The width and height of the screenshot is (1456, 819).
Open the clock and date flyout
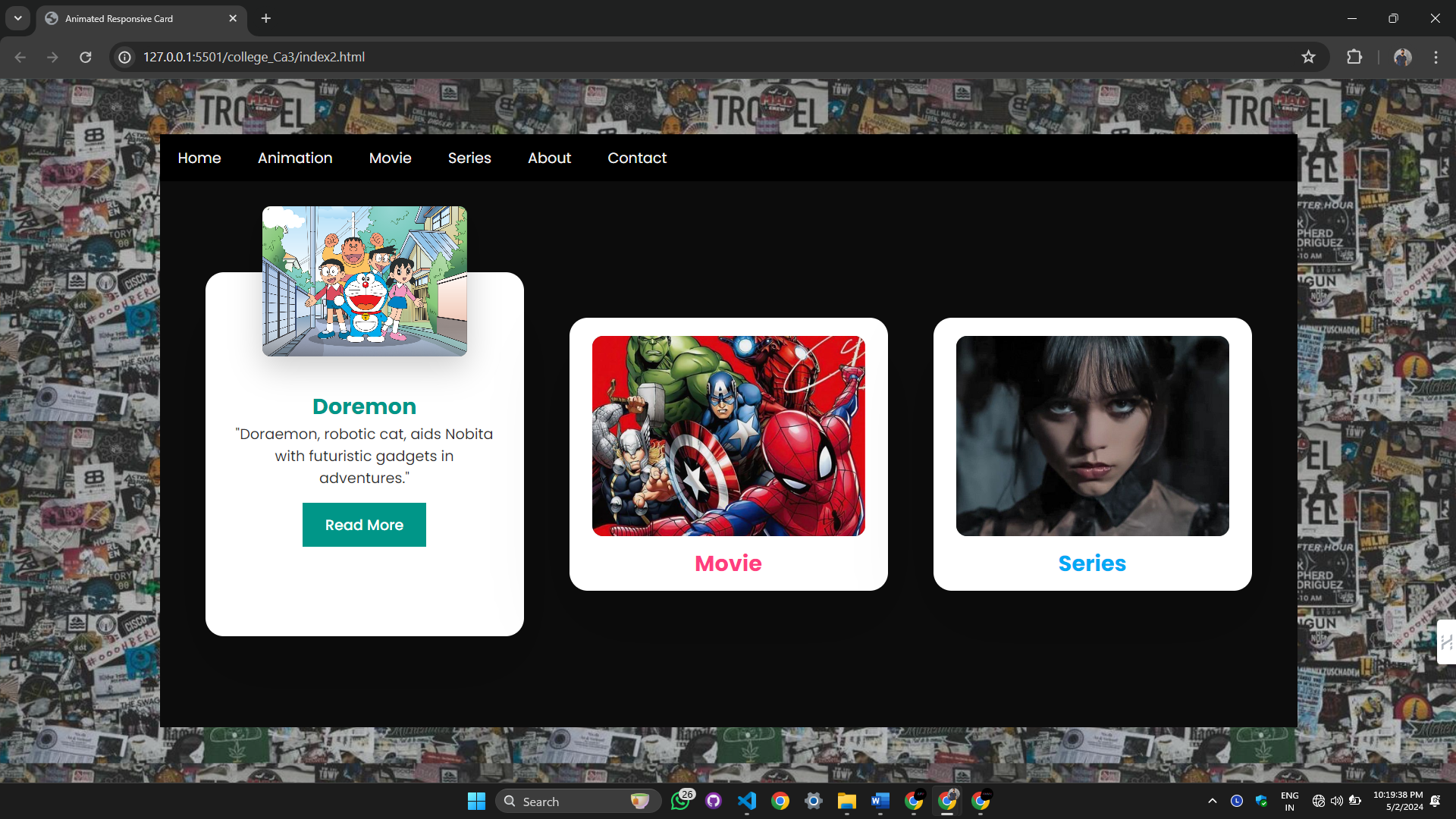coord(1398,801)
